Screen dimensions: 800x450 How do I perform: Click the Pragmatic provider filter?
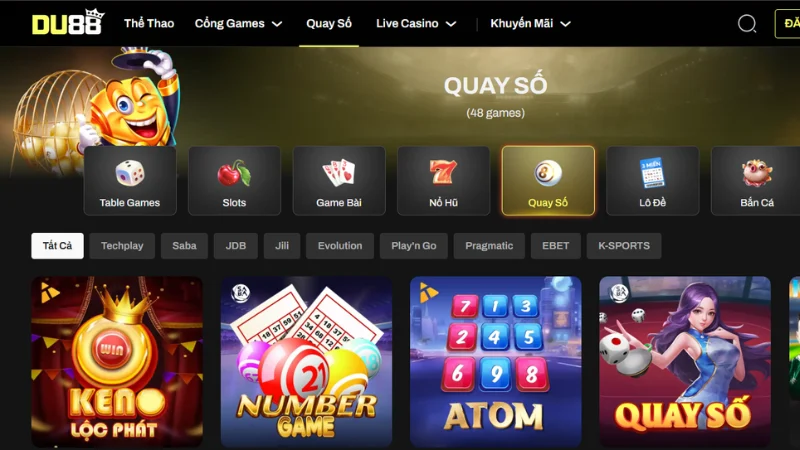pos(489,246)
